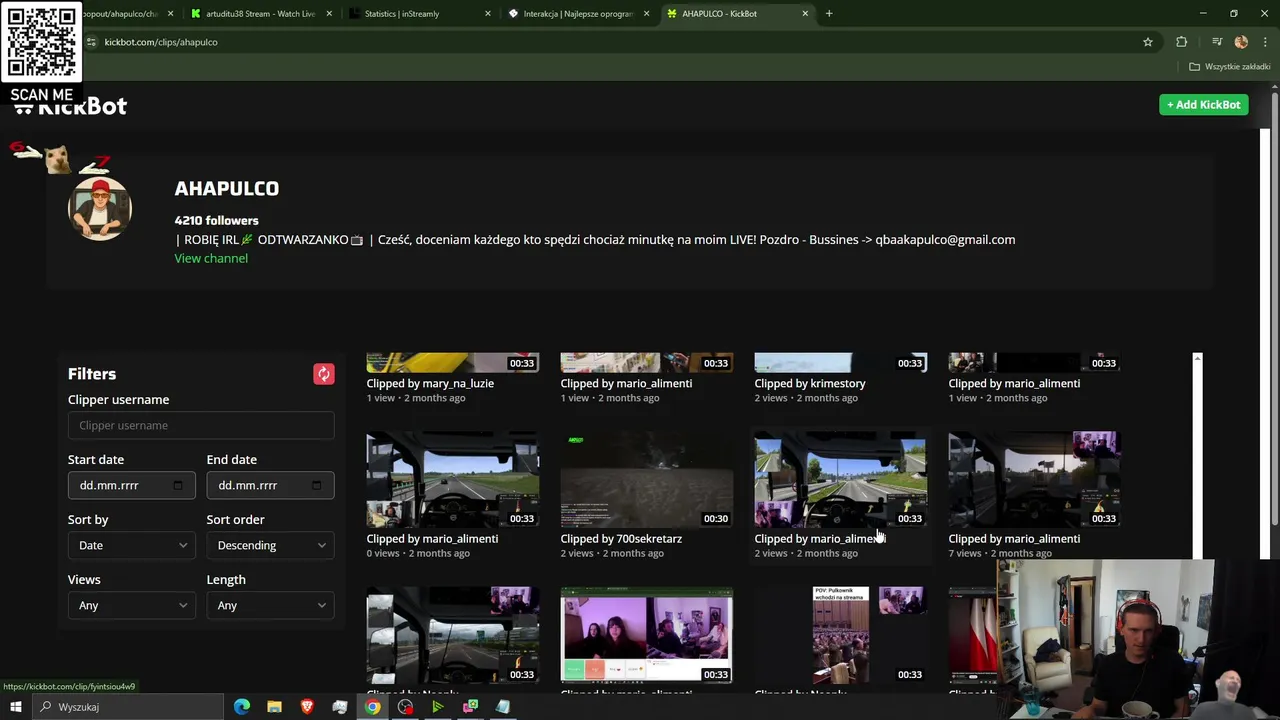
Task: Open the dark 00:30 clip by 700sekretarz
Action: (646, 480)
